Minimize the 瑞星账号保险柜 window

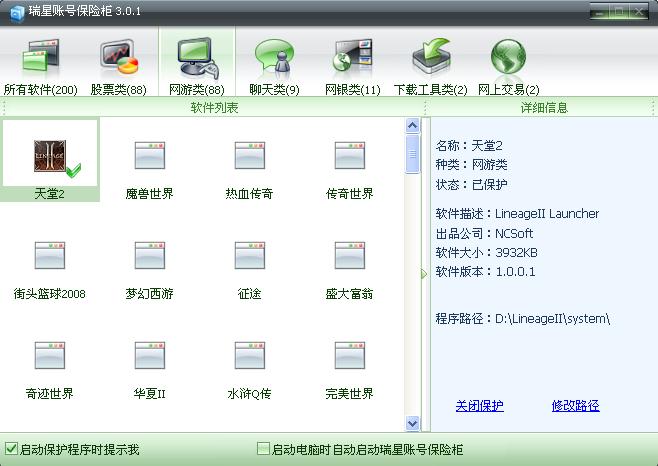(x=601, y=11)
